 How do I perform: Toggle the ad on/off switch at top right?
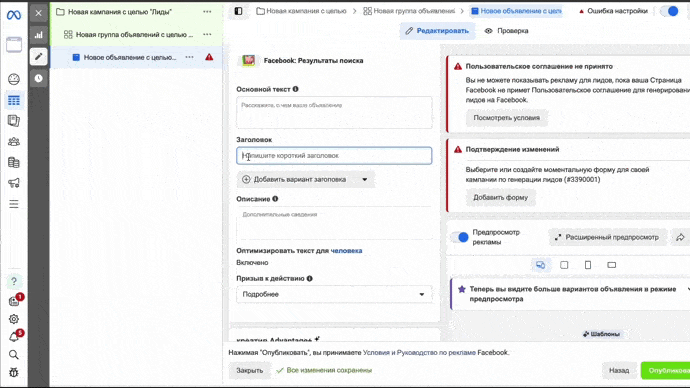coord(669,11)
